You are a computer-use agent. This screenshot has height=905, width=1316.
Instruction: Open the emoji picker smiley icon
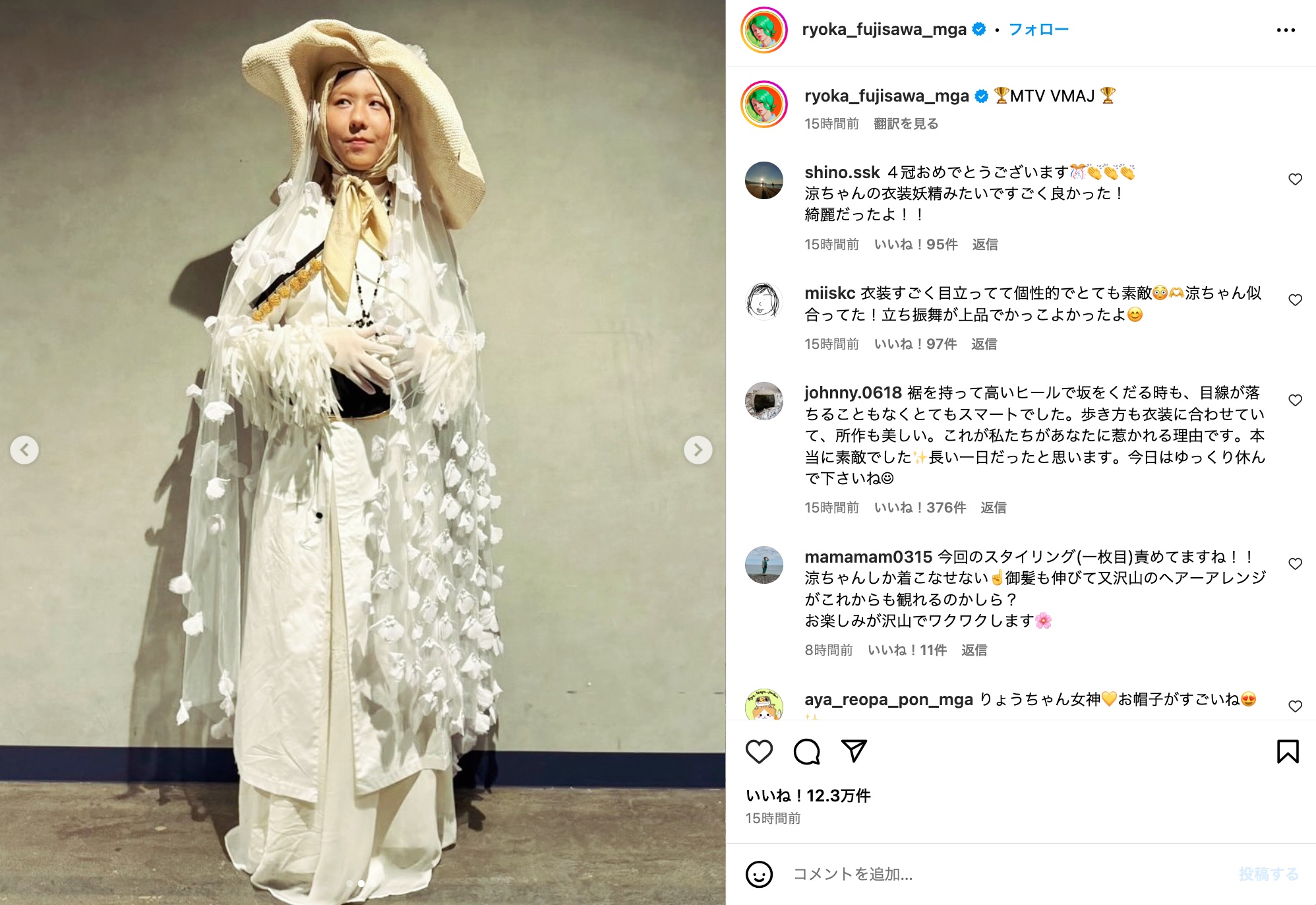pyautogui.click(x=759, y=875)
